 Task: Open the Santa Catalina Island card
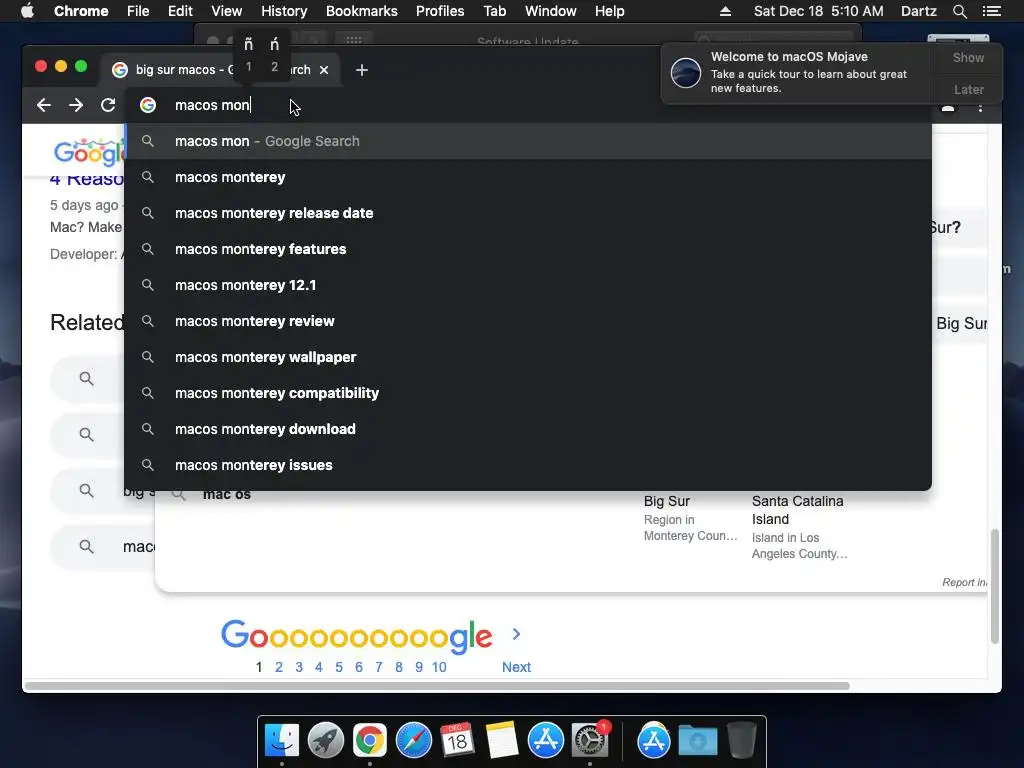(x=799, y=527)
